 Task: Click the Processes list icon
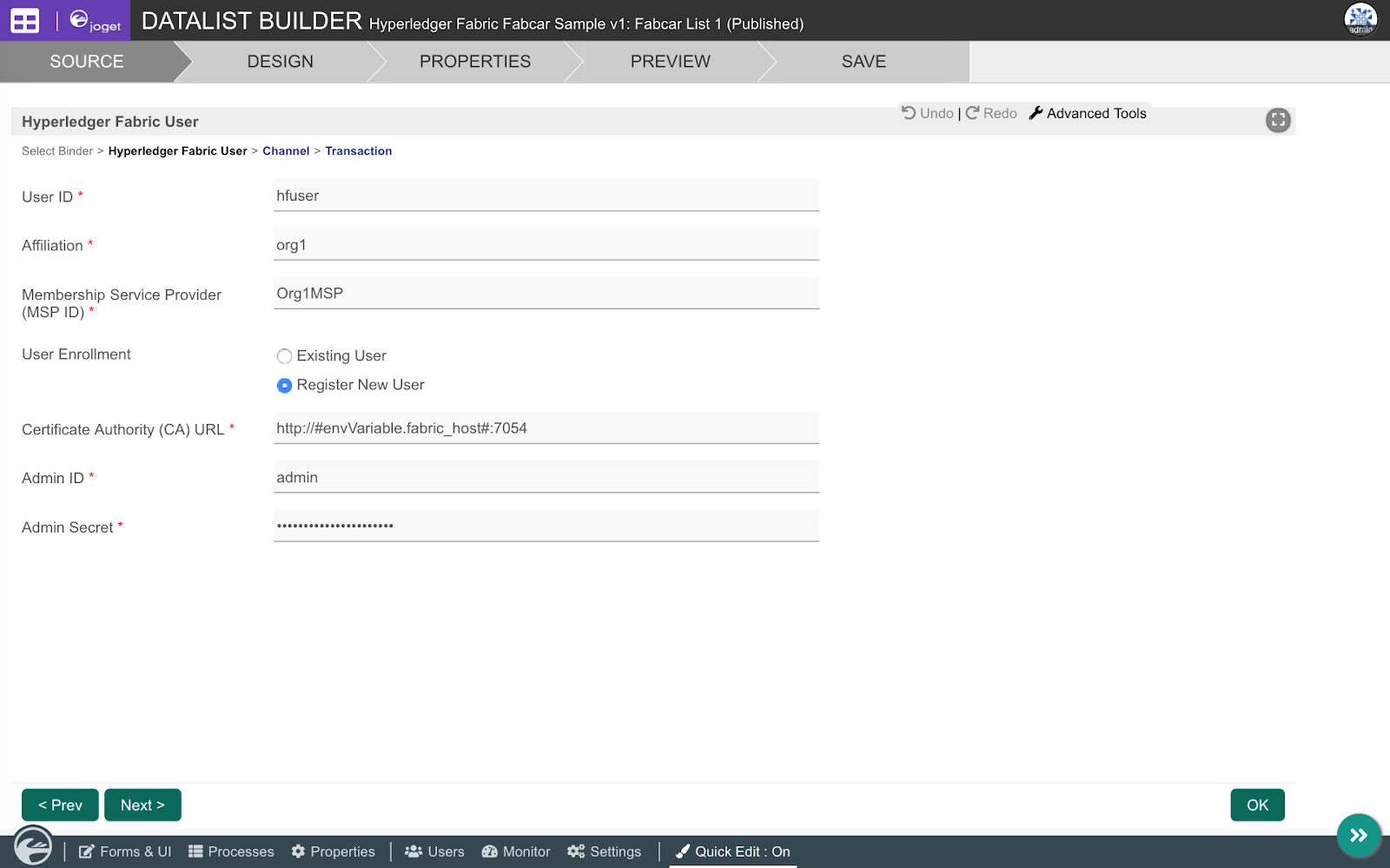[x=195, y=851]
